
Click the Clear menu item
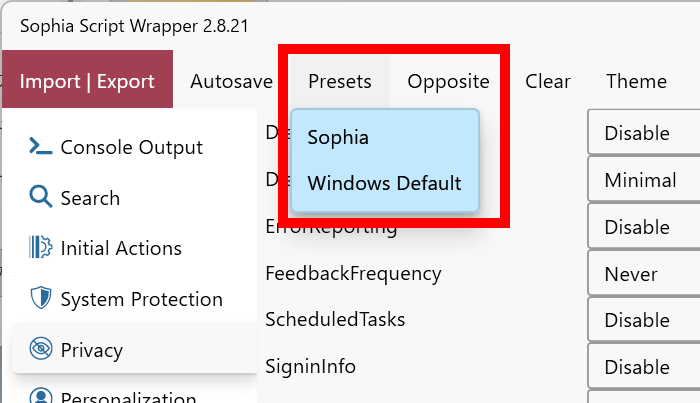[x=547, y=82]
